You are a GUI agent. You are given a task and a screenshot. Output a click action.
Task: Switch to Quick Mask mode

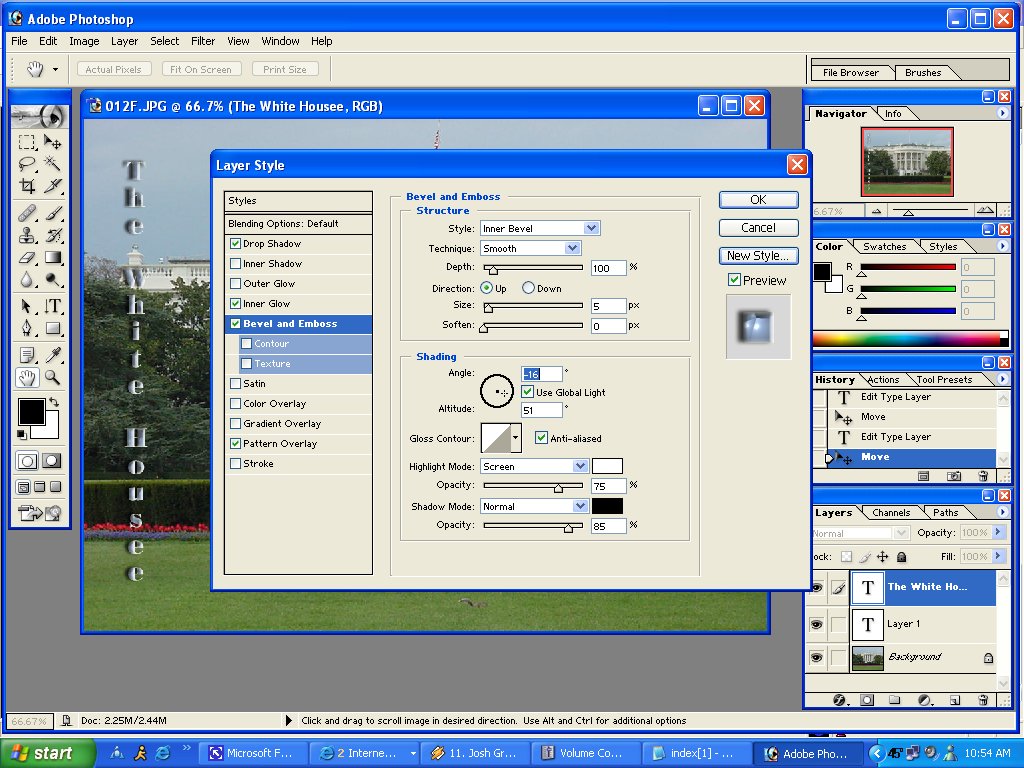(52, 461)
